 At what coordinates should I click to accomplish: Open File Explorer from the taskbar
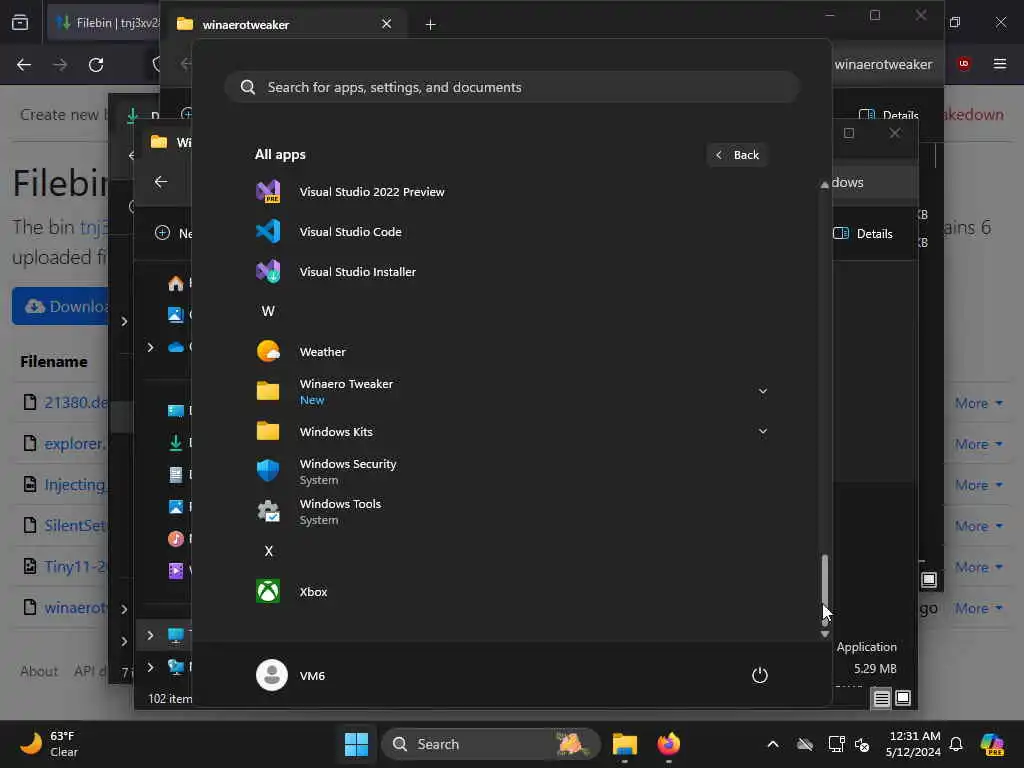pos(624,744)
